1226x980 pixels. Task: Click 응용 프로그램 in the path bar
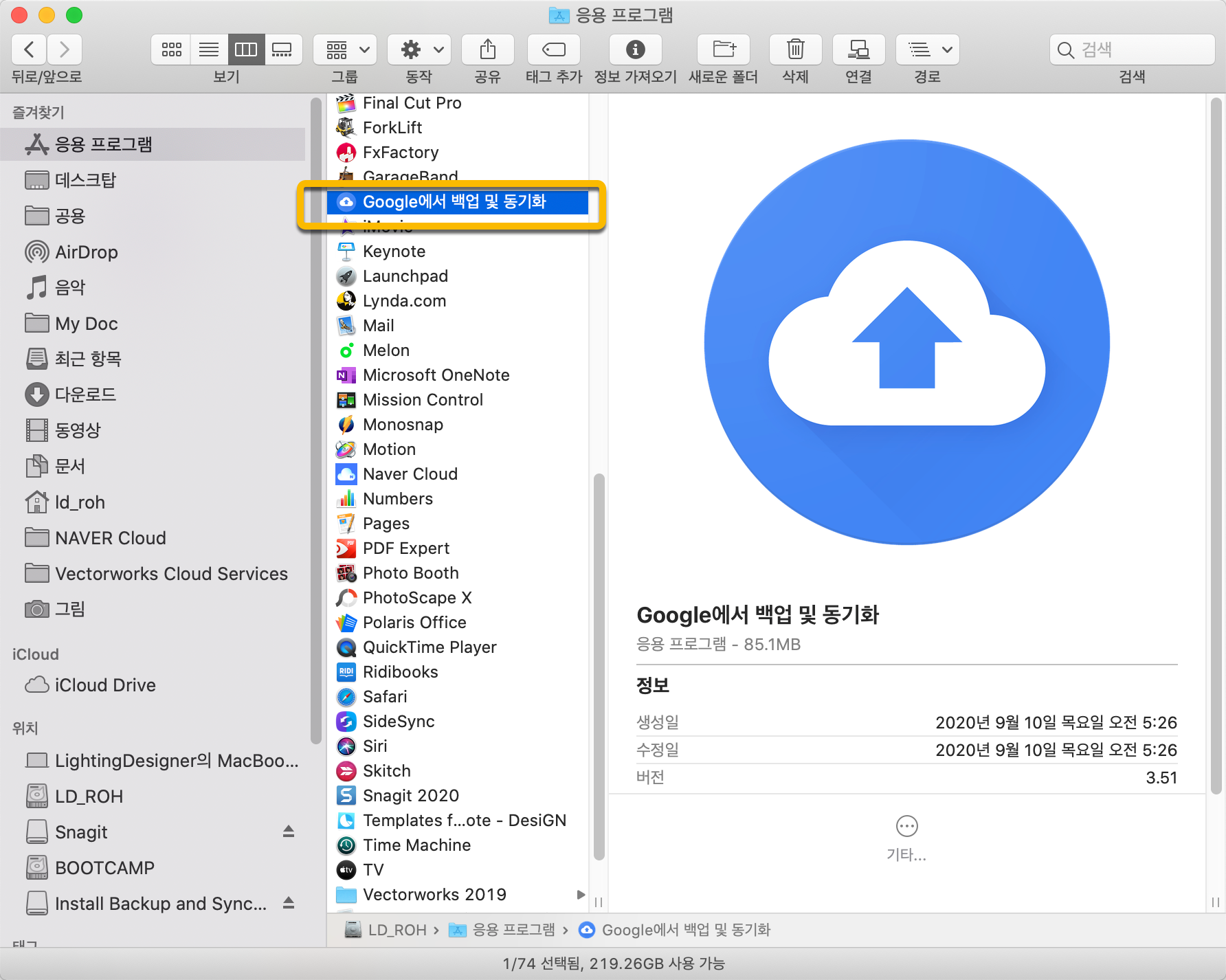[502, 930]
